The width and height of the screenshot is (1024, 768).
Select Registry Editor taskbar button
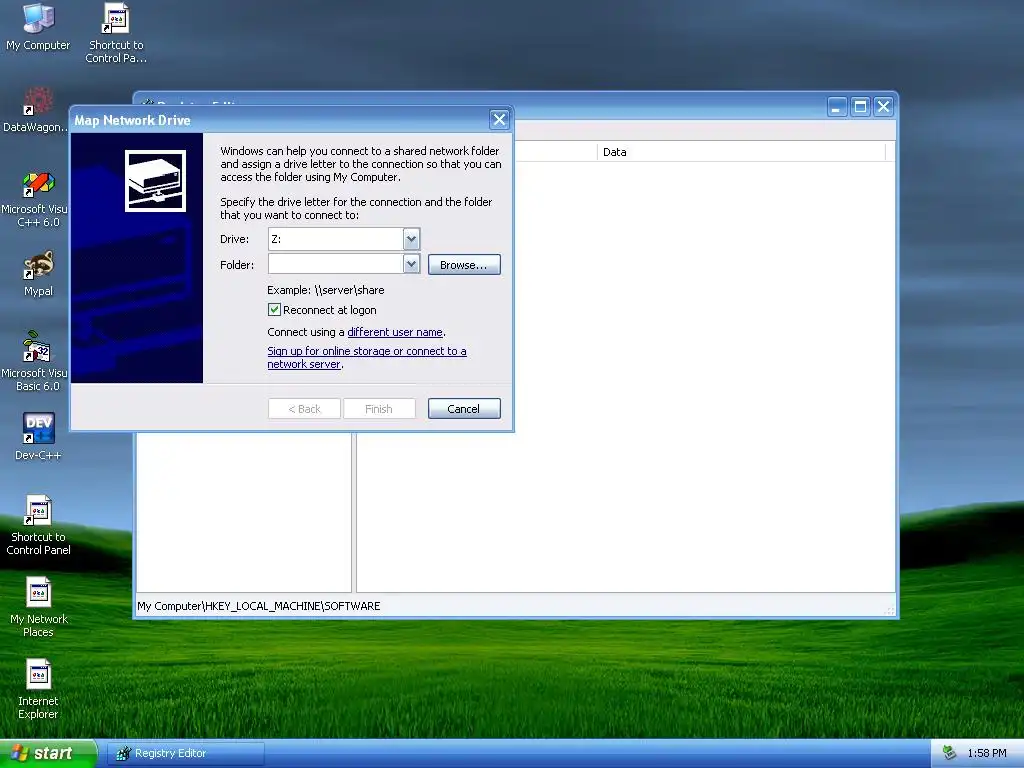pyautogui.click(x=185, y=753)
